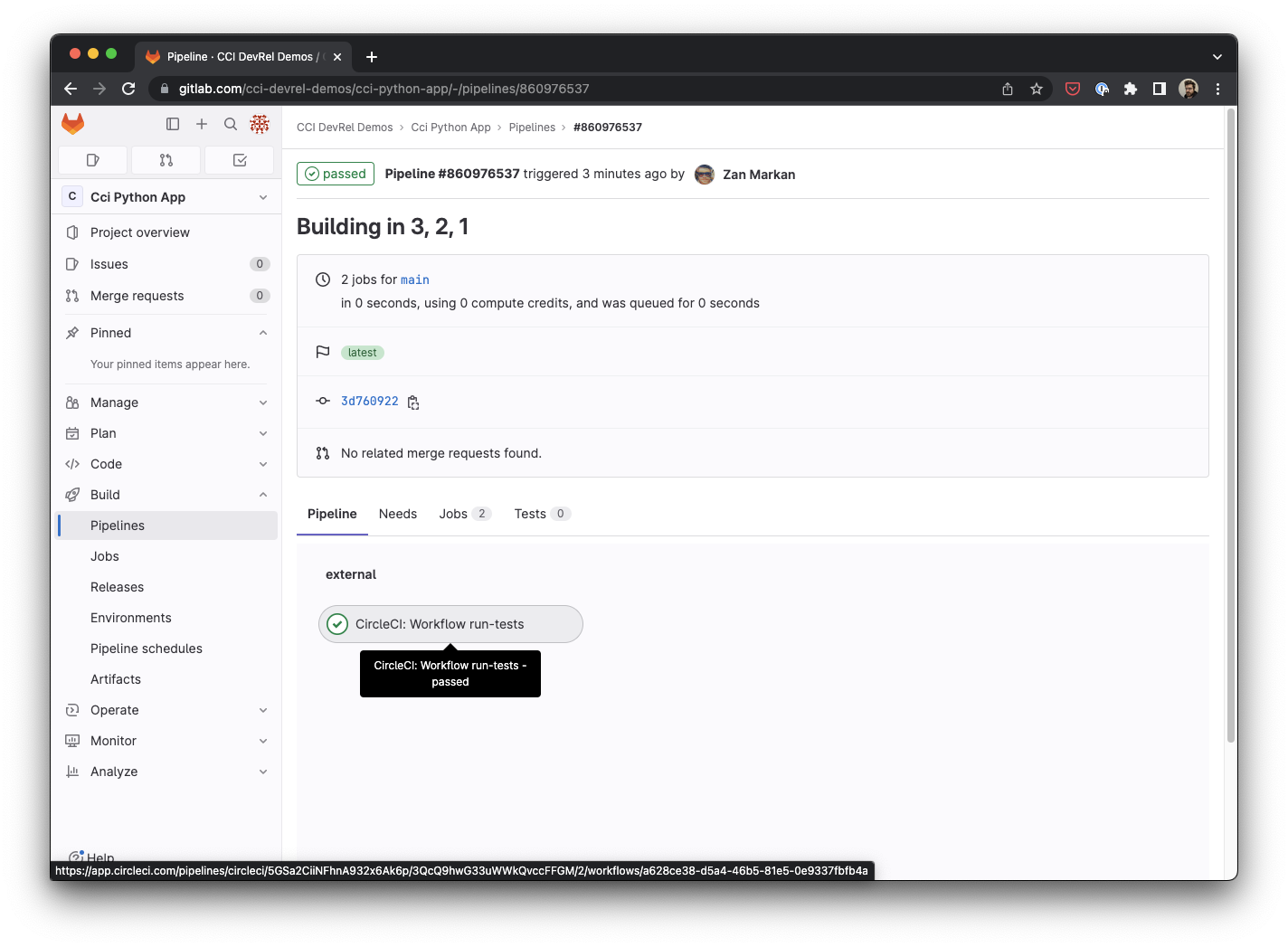Click the GitLab fox logo
1288x947 pixels.
(x=73, y=124)
